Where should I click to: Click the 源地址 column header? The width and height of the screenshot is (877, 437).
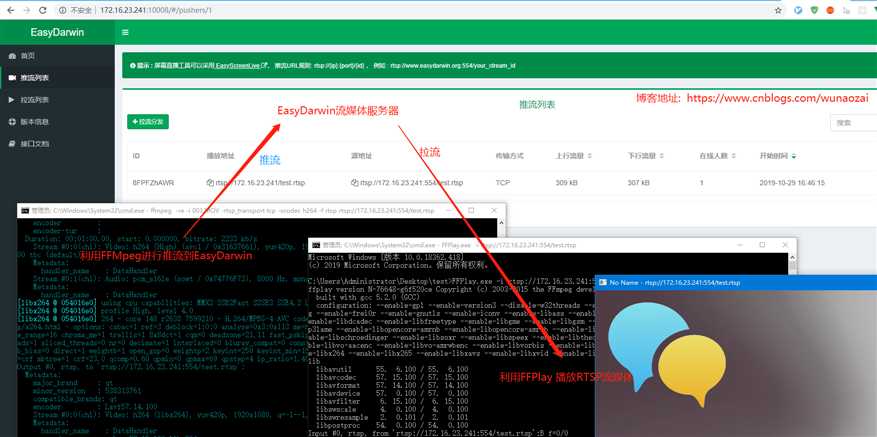[x=361, y=156]
